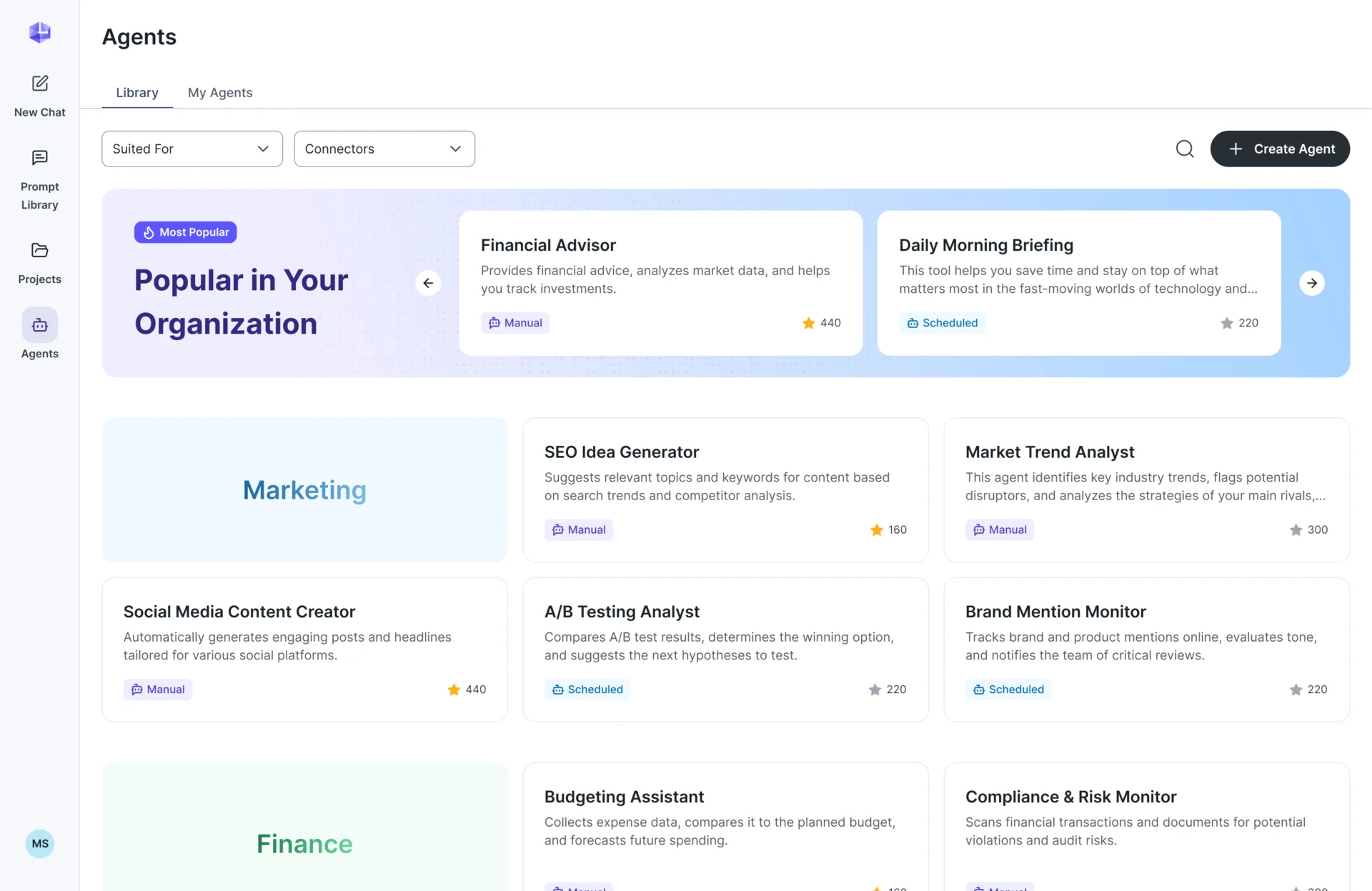Star the Daily Morning Briefing agent

click(x=1227, y=323)
